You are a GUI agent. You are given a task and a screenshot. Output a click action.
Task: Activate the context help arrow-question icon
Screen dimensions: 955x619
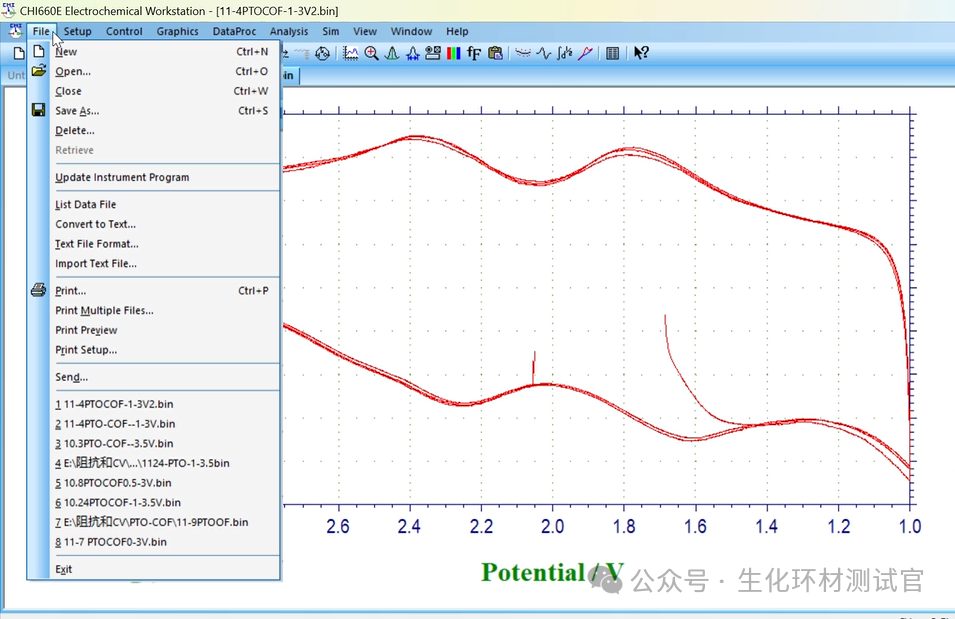point(641,54)
